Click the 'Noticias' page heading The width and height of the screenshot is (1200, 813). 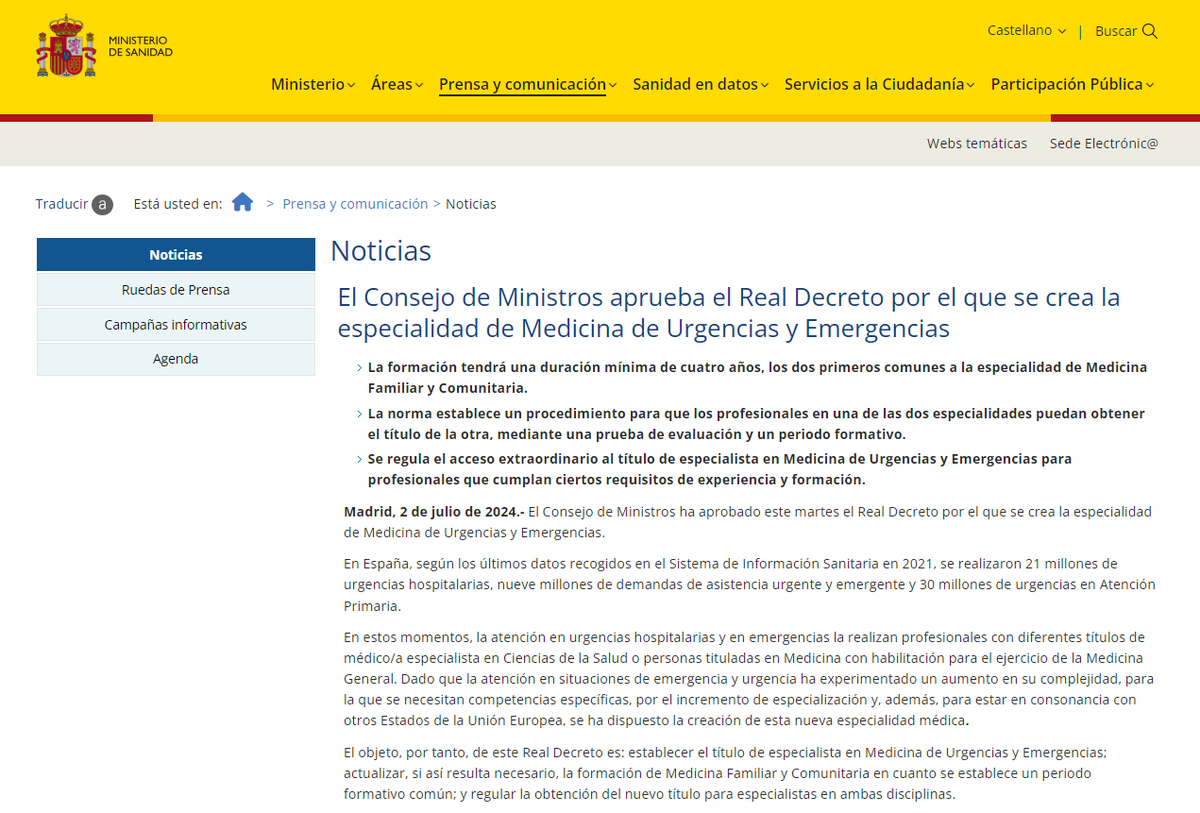coord(381,251)
